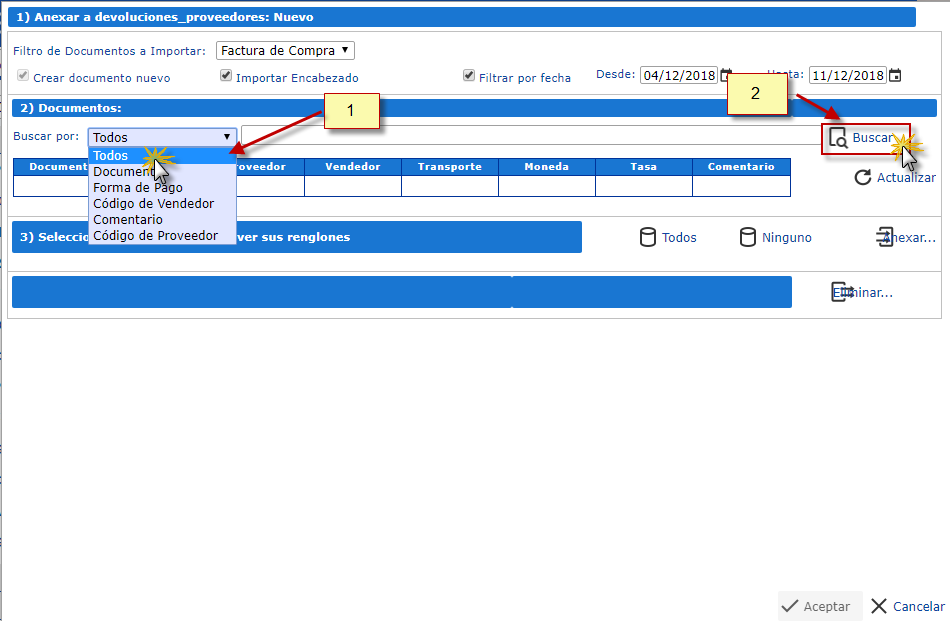This screenshot has height=621, width=950.
Task: Click the Actualizar label
Action: coord(906,178)
